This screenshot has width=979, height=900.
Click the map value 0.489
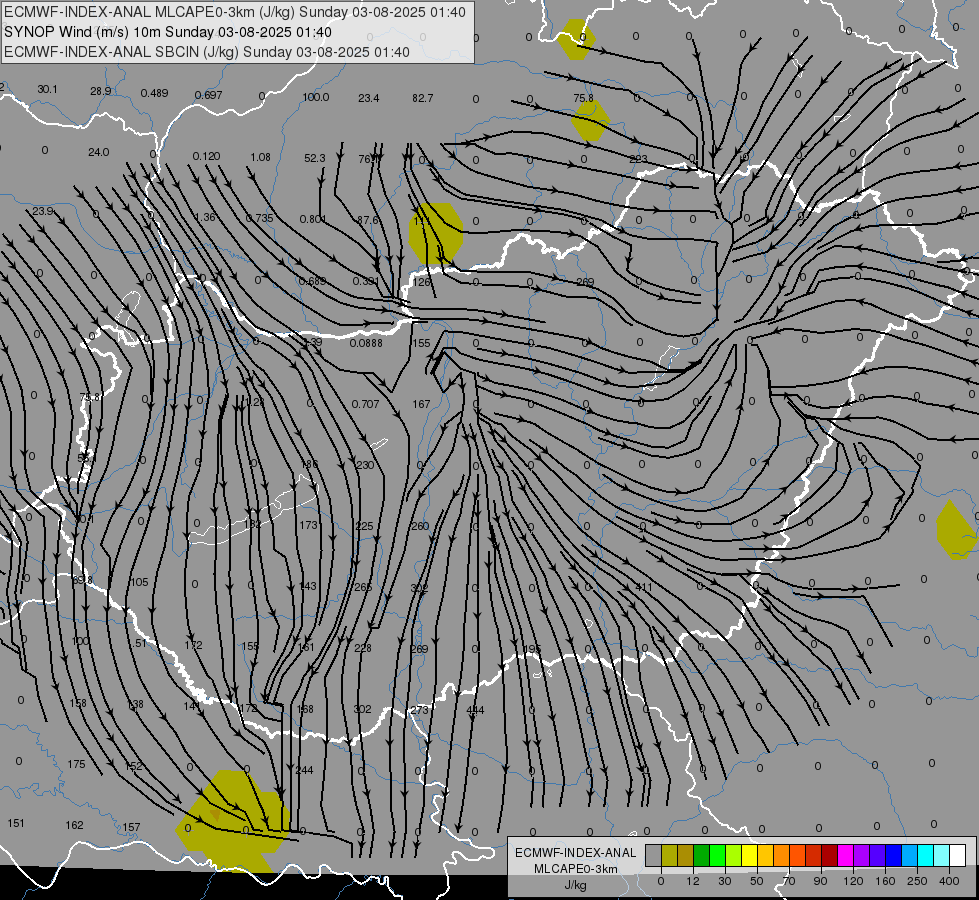pos(154,93)
